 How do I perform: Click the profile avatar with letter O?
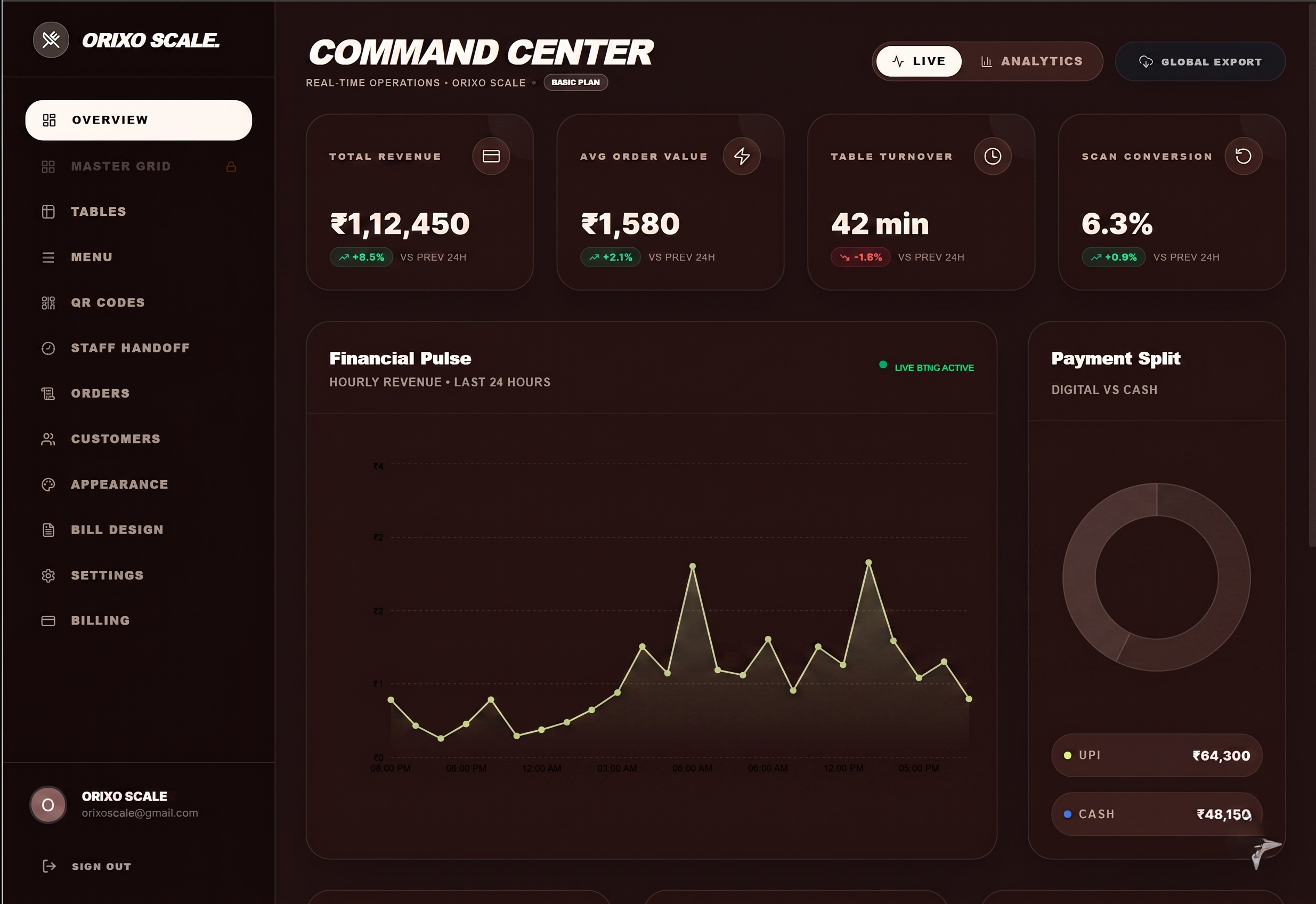click(x=48, y=805)
